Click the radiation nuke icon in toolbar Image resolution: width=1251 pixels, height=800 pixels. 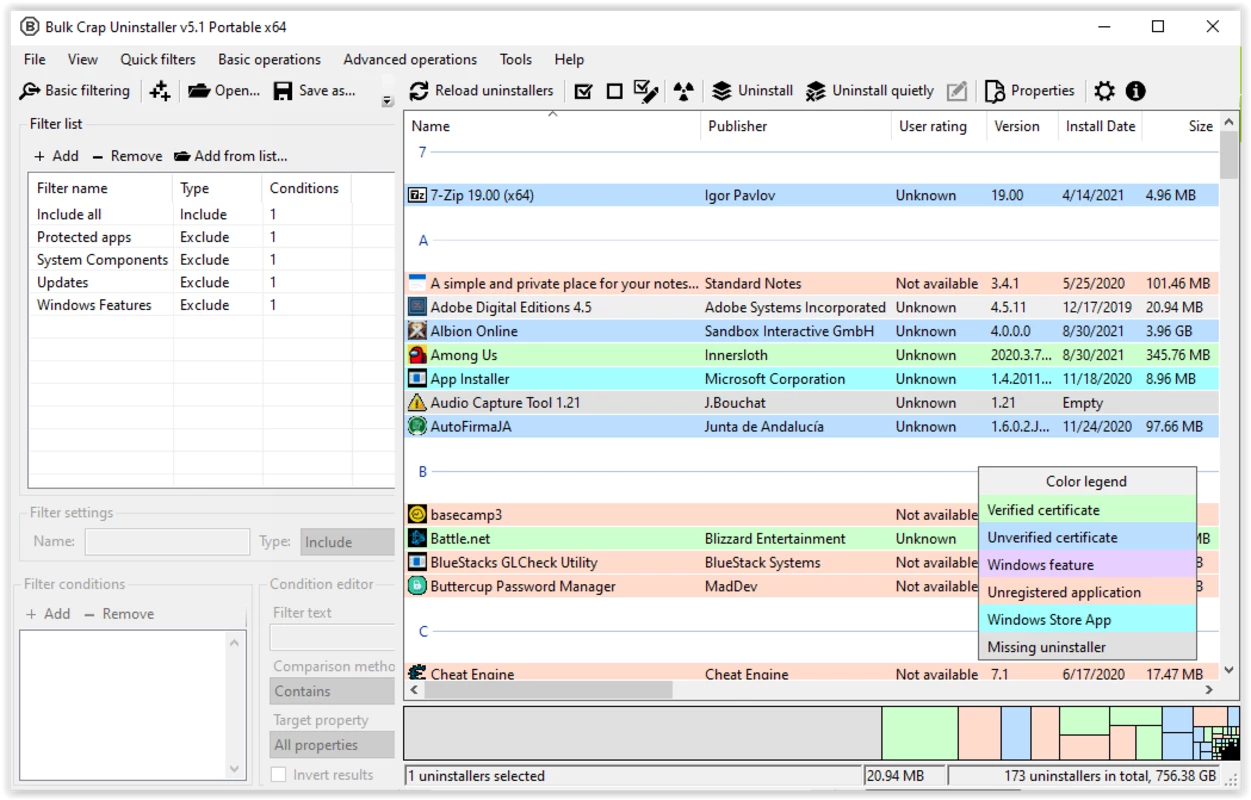point(684,91)
